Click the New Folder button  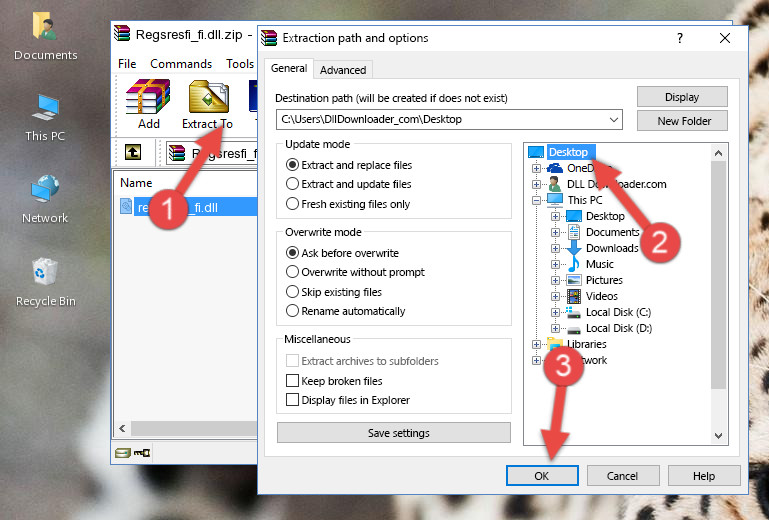pos(682,121)
